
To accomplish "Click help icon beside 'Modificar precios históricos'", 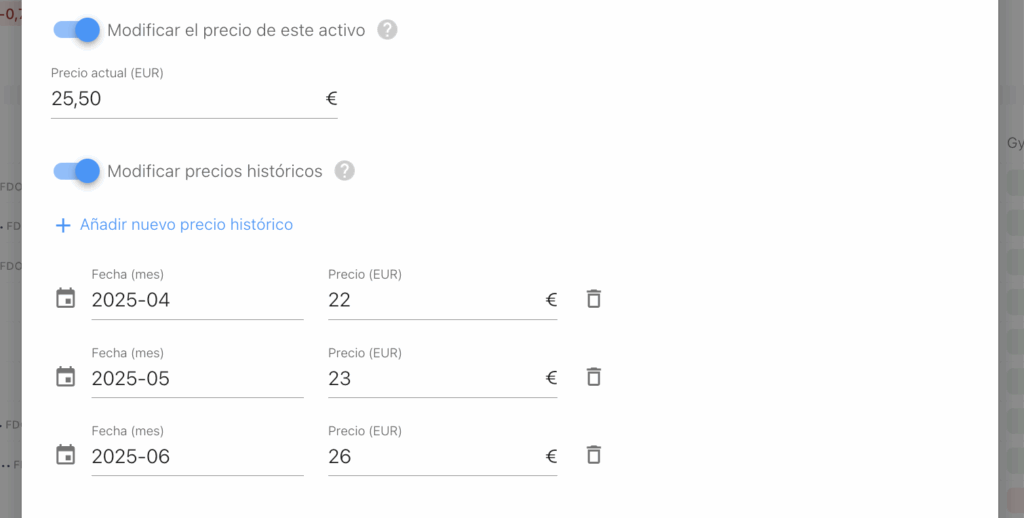I will tap(345, 171).
